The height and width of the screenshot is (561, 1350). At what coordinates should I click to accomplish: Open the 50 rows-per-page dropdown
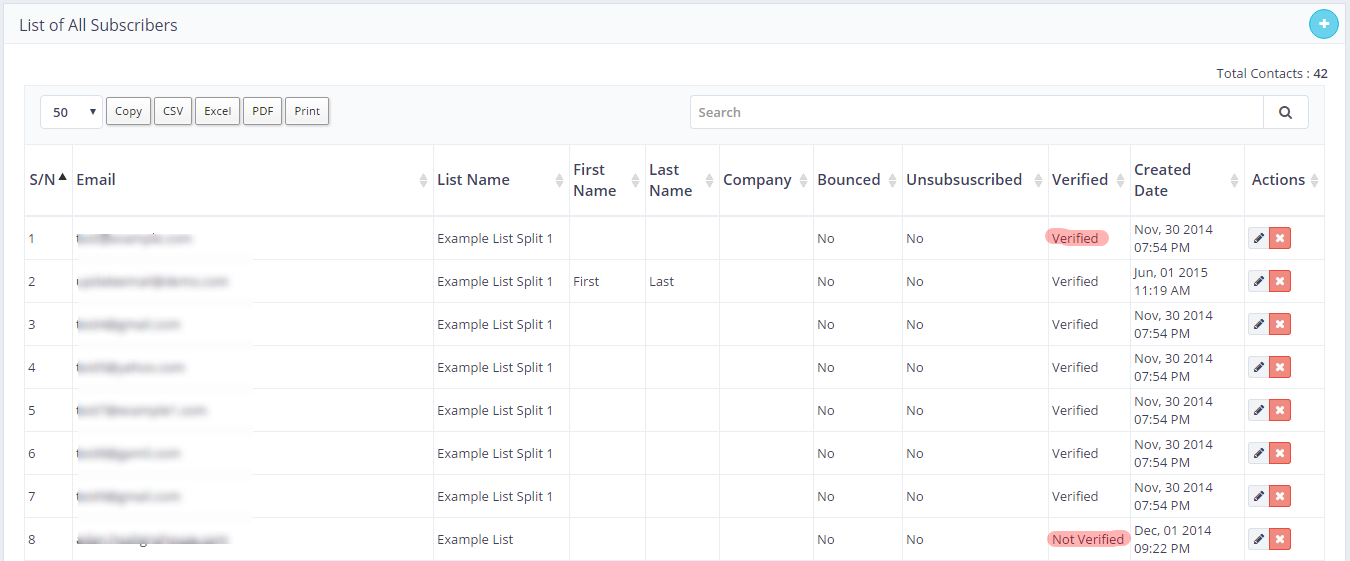(71, 112)
